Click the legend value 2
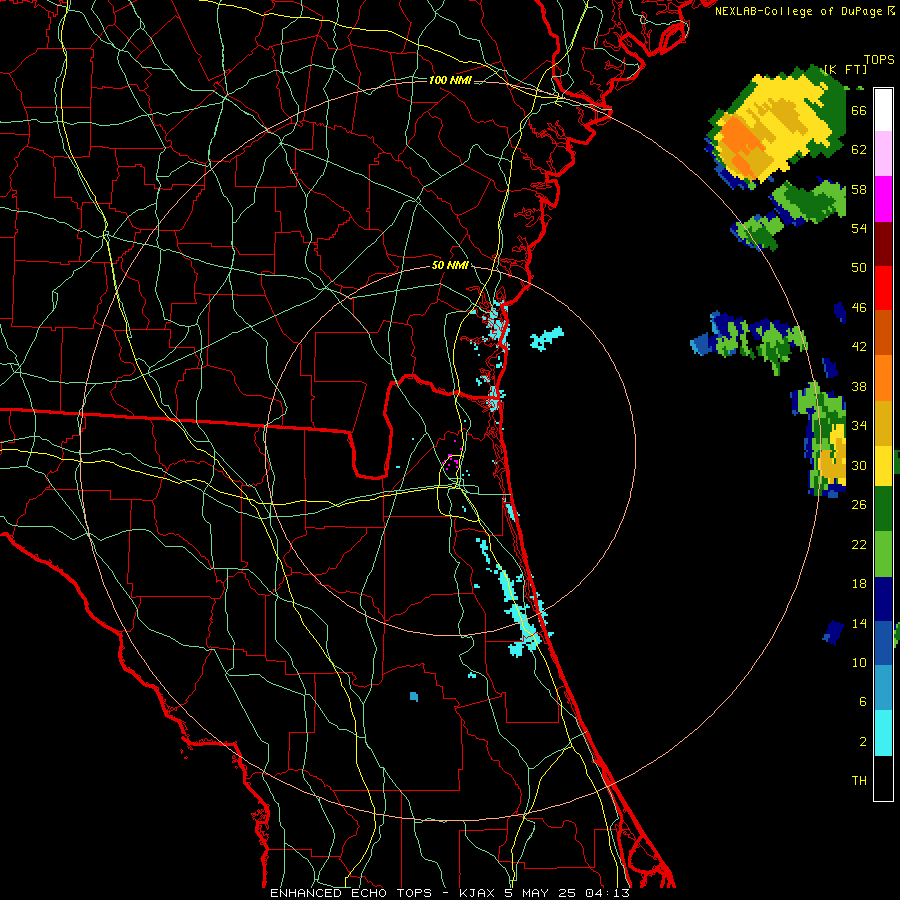This screenshot has width=900, height=900. pos(862,742)
